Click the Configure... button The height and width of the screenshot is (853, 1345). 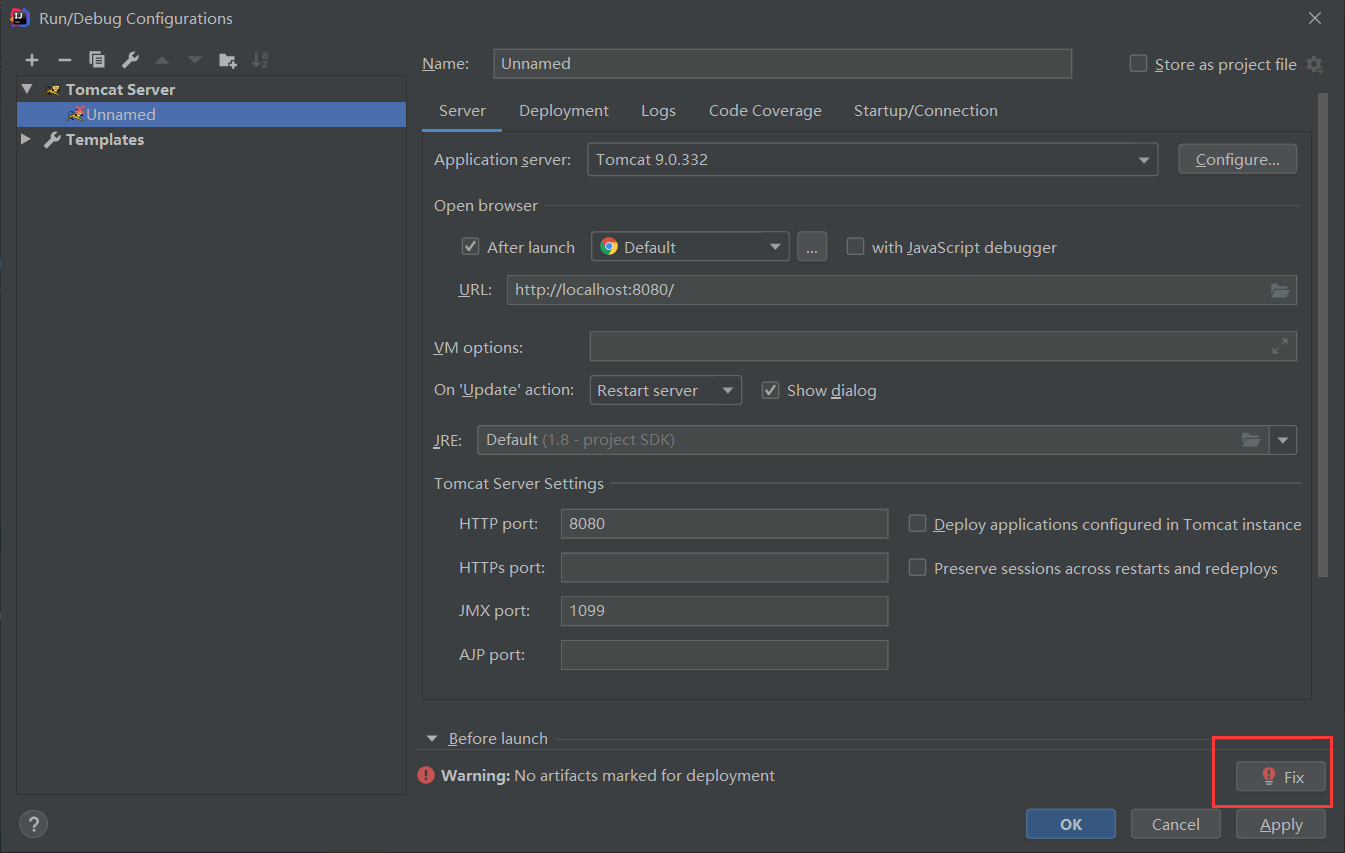tap(1238, 159)
